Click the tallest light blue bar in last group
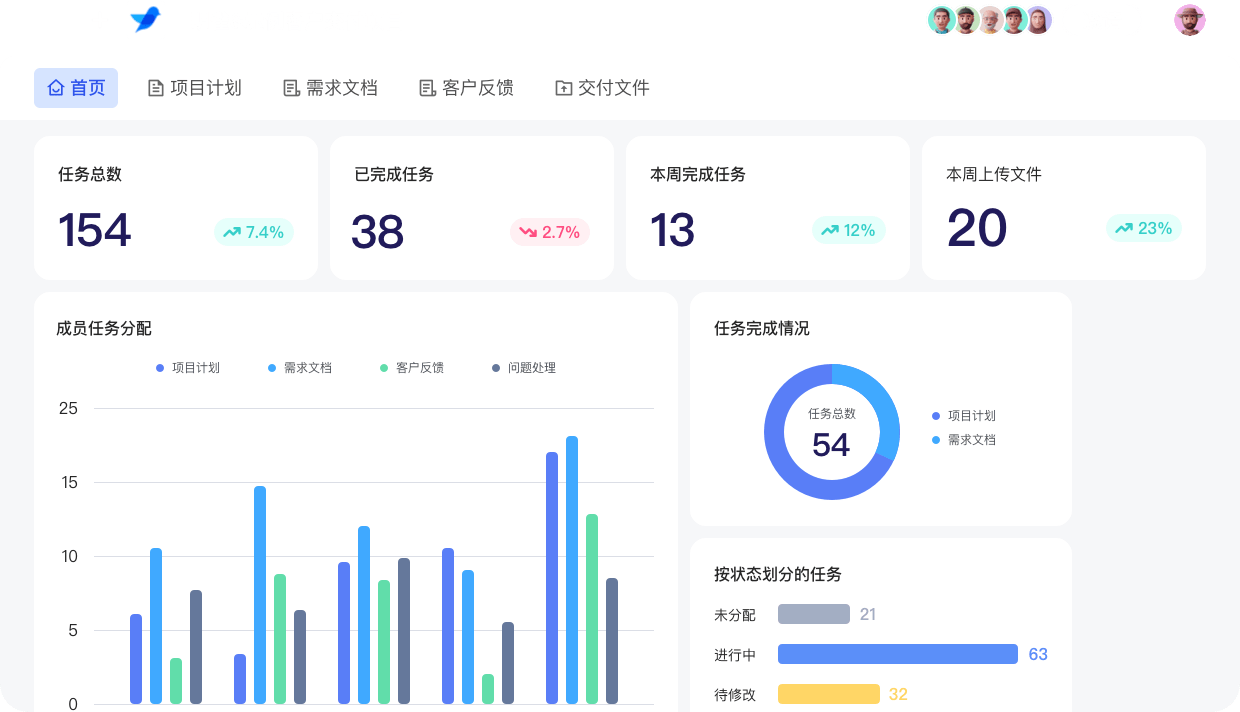 tap(572, 570)
